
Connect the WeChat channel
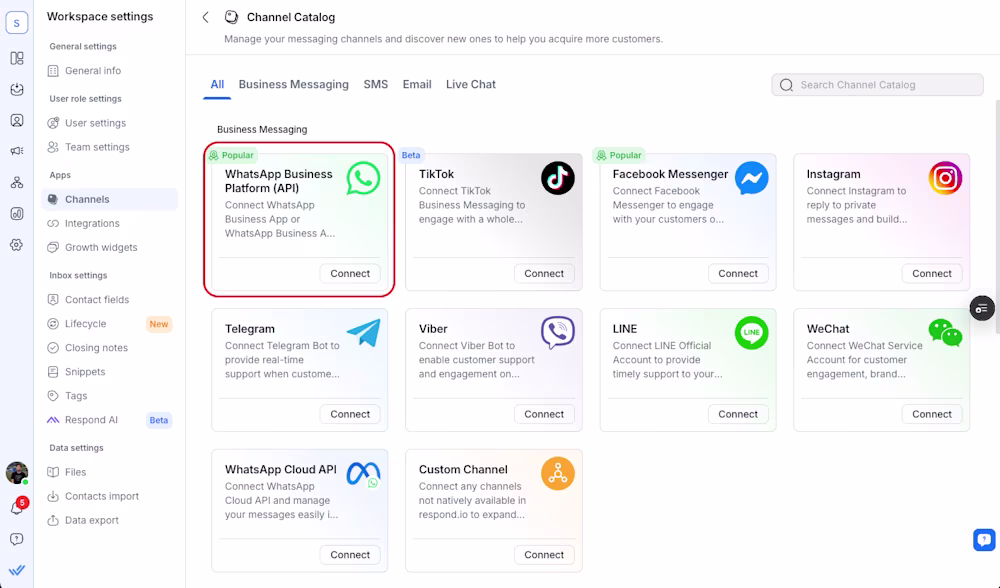click(x=932, y=415)
